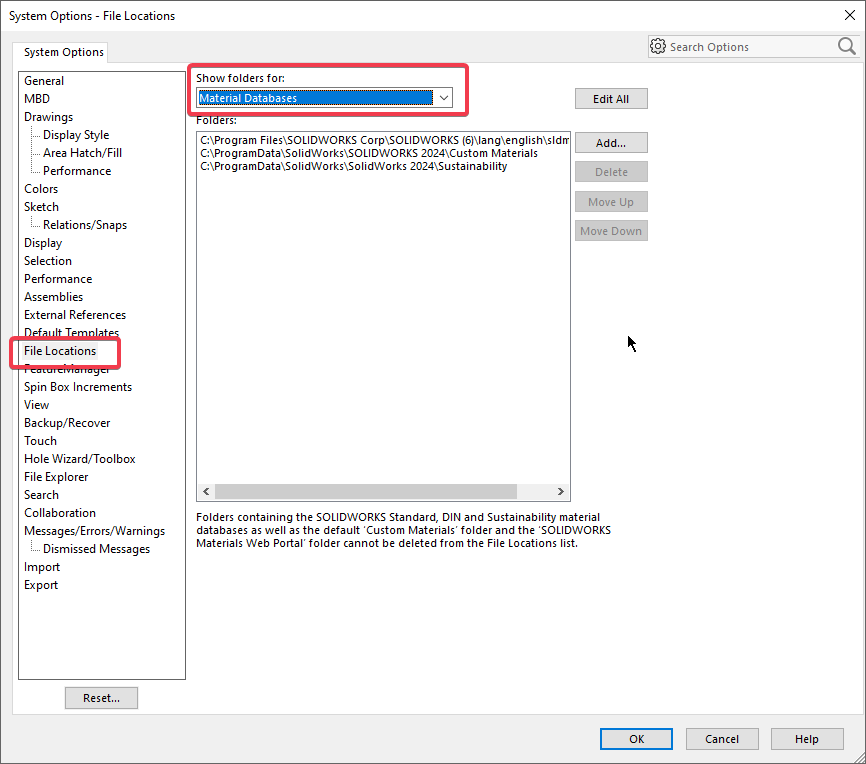Click the folders list right scroll arrow
The height and width of the screenshot is (764, 866).
tap(560, 492)
